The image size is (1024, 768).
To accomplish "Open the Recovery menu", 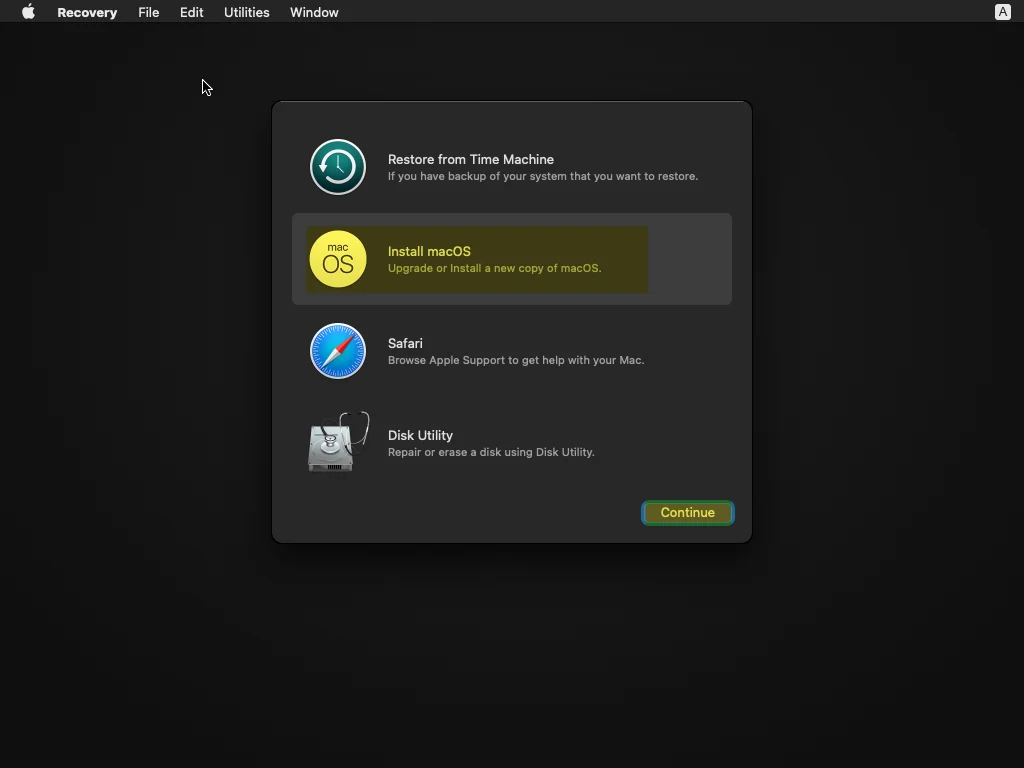I will pyautogui.click(x=87, y=12).
